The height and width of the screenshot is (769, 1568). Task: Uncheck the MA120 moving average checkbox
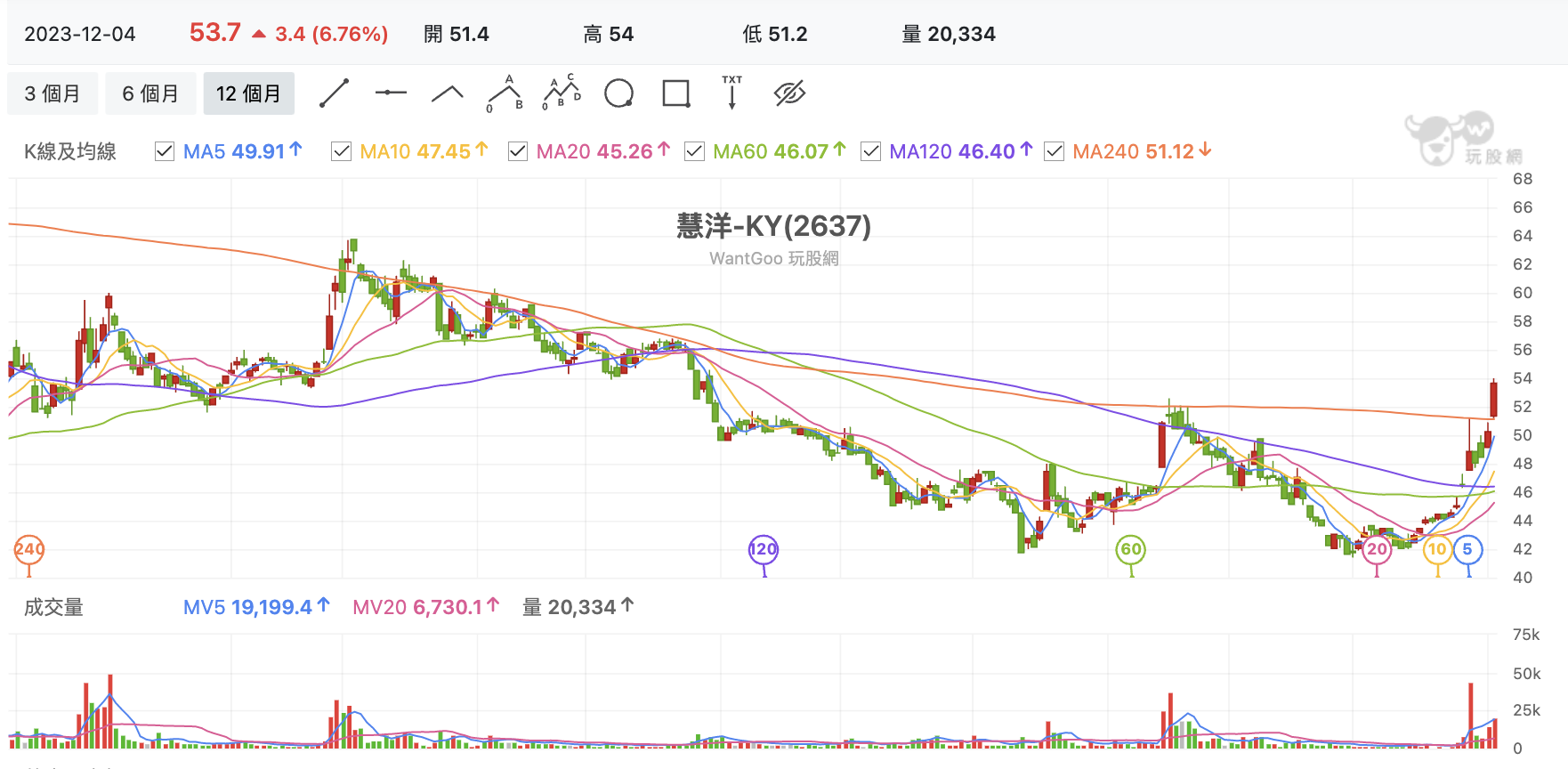point(870,151)
